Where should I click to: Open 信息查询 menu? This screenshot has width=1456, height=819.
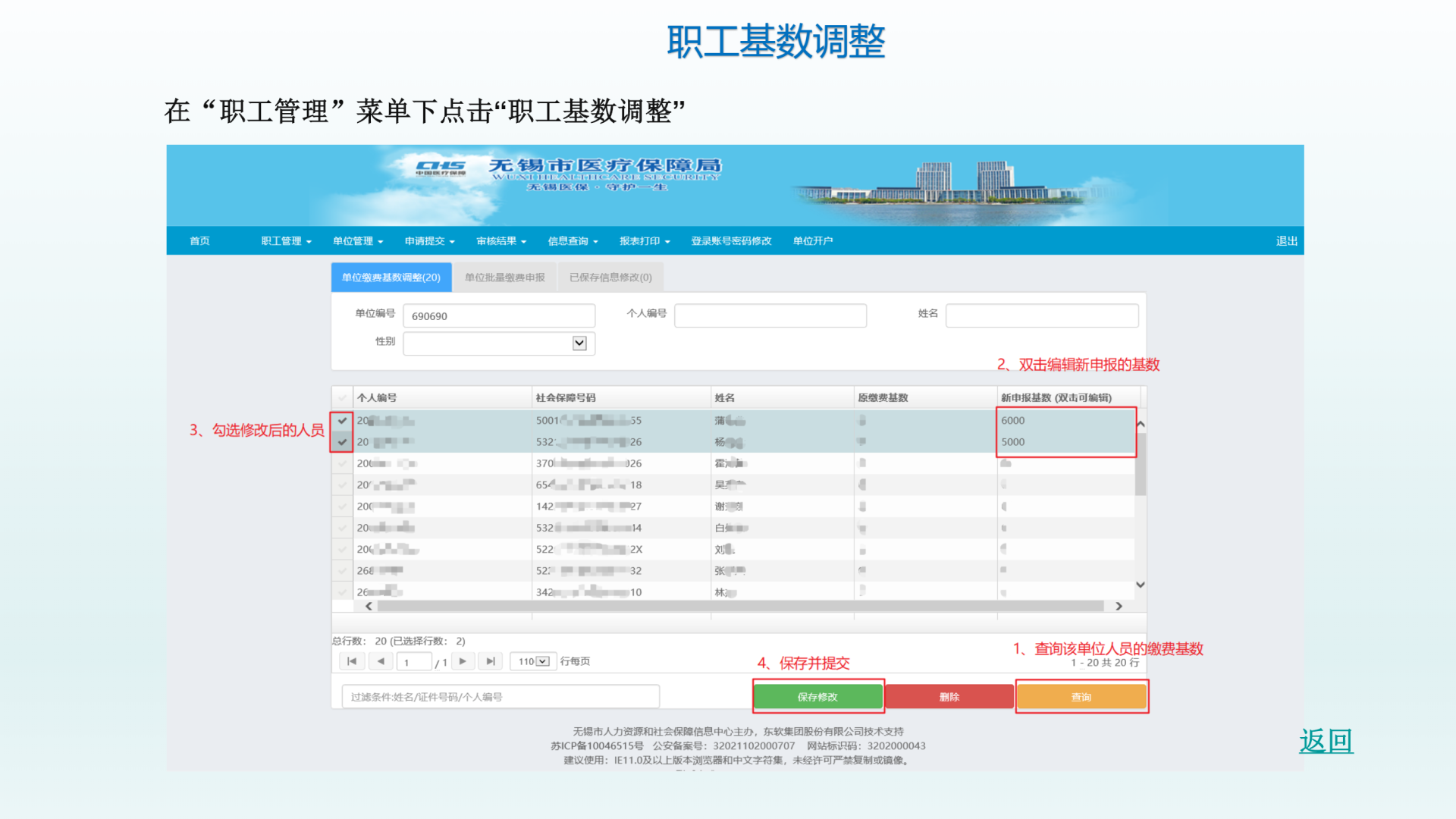(x=573, y=241)
